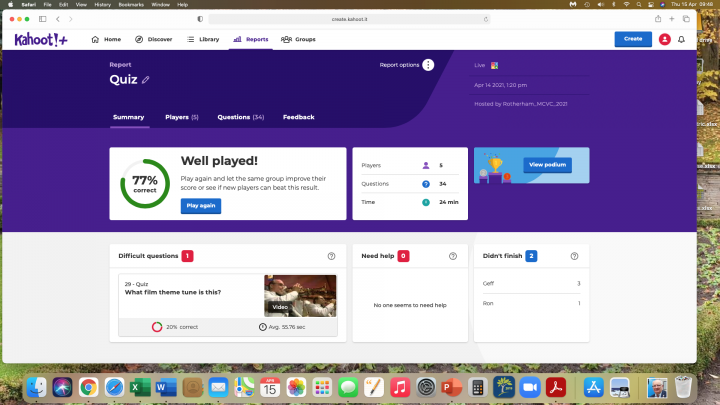
Task: Go to Library in top navigation
Action: click(203, 39)
